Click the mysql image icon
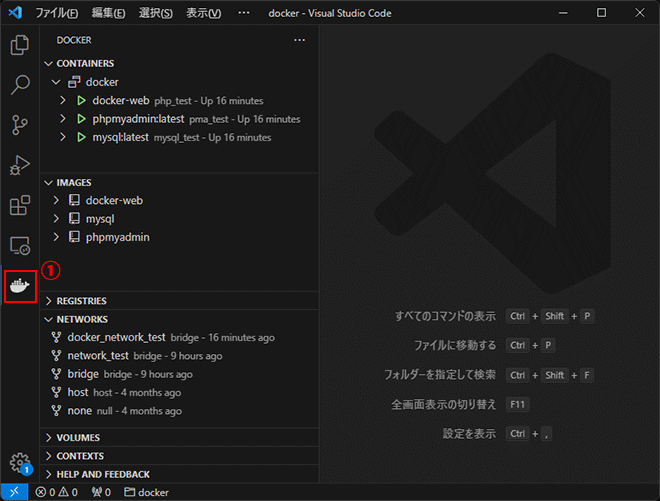Image resolution: width=660 pixels, height=501 pixels. [x=74, y=219]
